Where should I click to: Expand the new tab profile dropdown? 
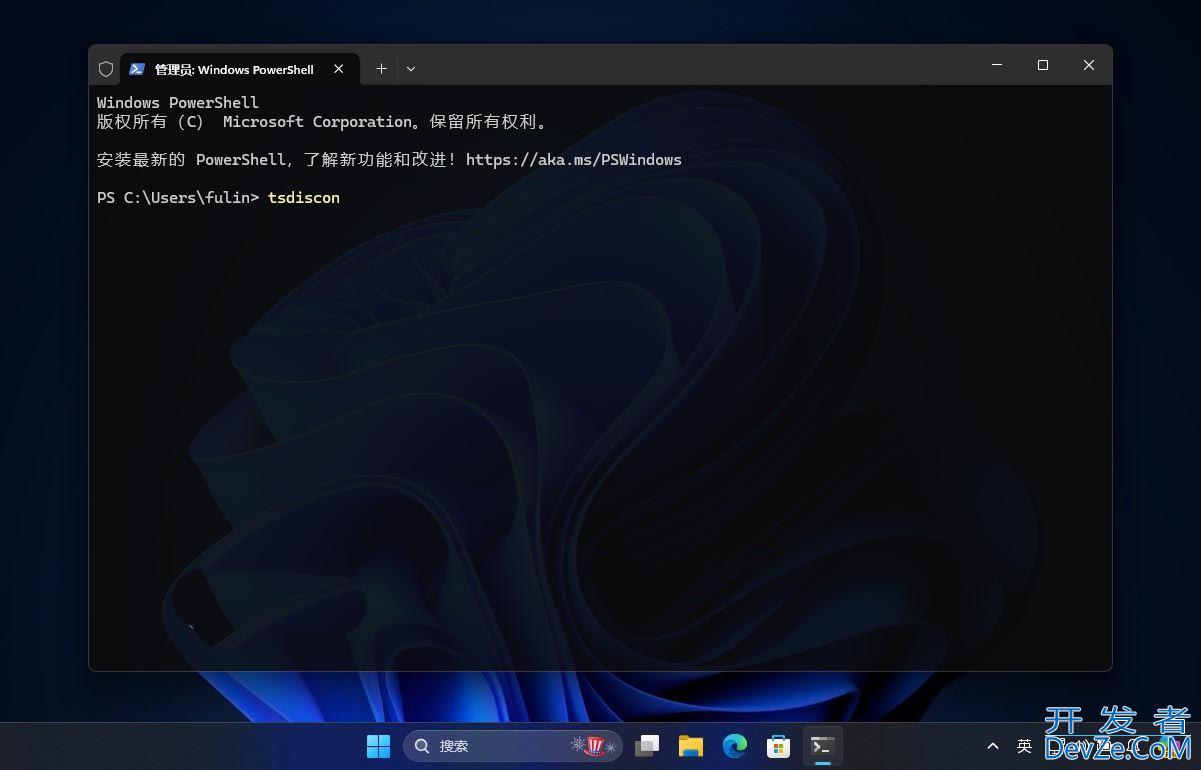(x=411, y=69)
